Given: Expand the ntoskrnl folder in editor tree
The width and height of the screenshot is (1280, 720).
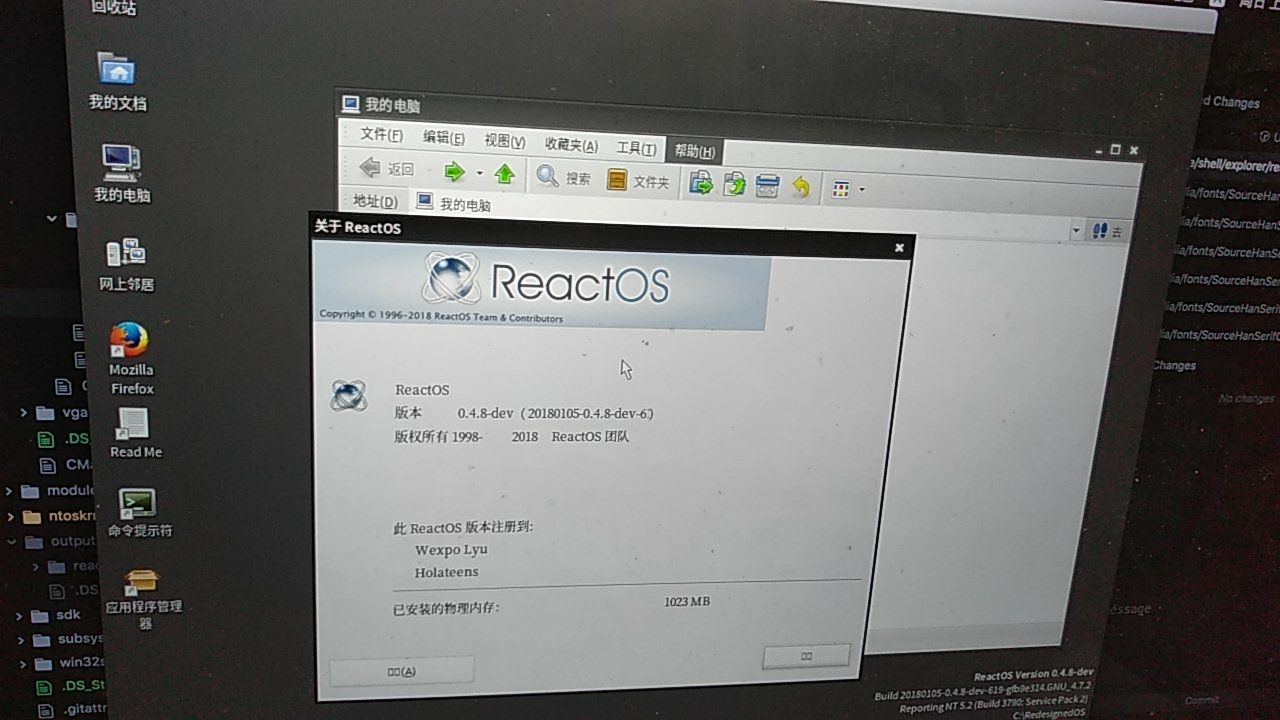Looking at the screenshot, I should [x=11, y=517].
